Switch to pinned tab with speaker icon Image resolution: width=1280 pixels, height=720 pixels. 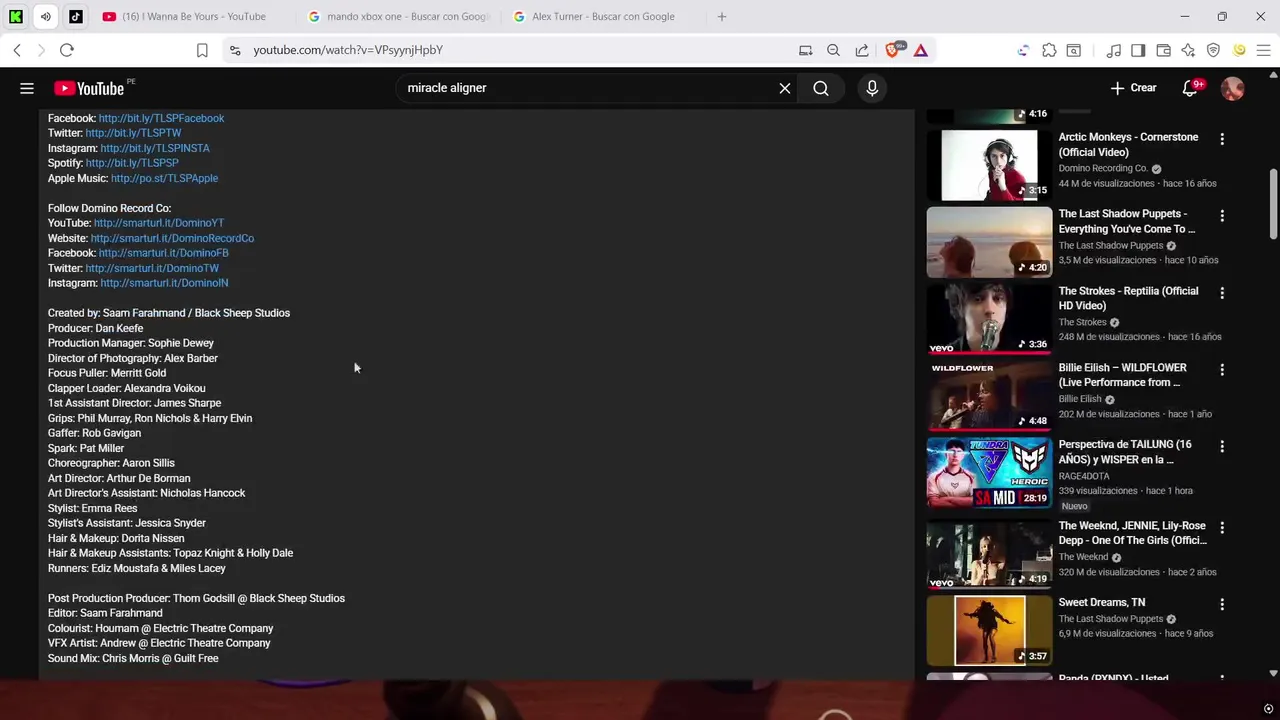coord(46,16)
